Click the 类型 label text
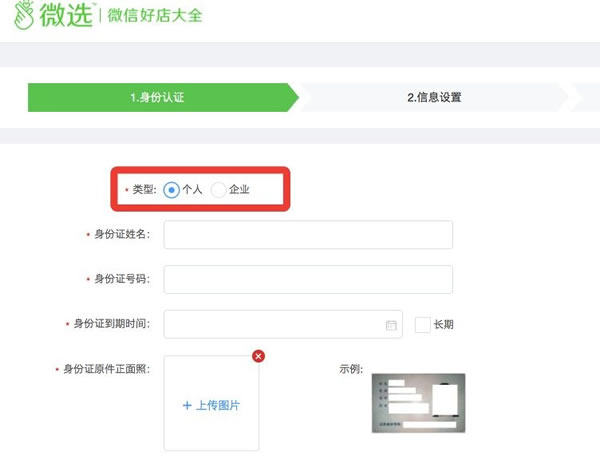 click(x=144, y=189)
